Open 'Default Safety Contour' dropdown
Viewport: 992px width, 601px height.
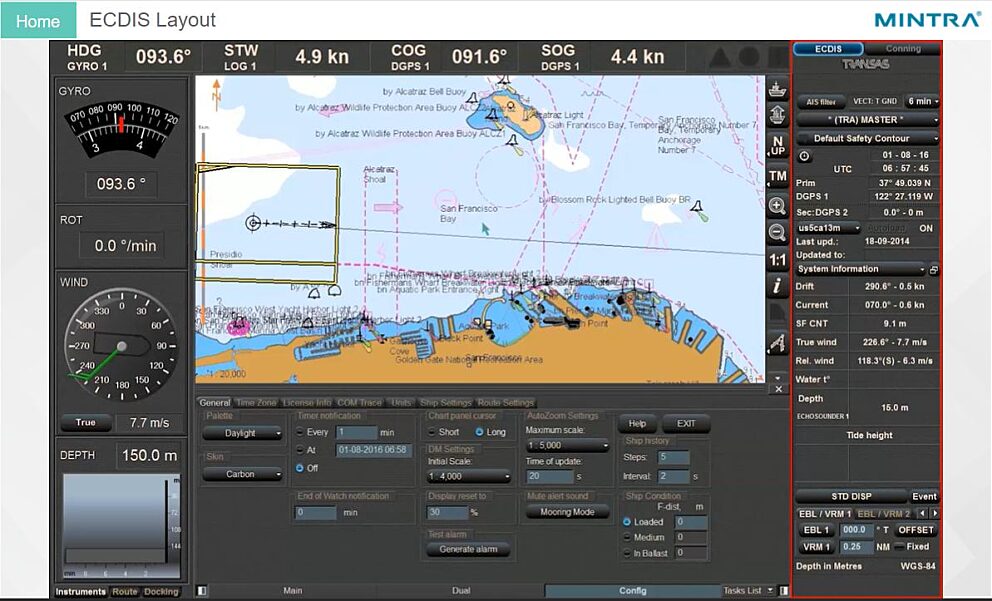coord(867,139)
